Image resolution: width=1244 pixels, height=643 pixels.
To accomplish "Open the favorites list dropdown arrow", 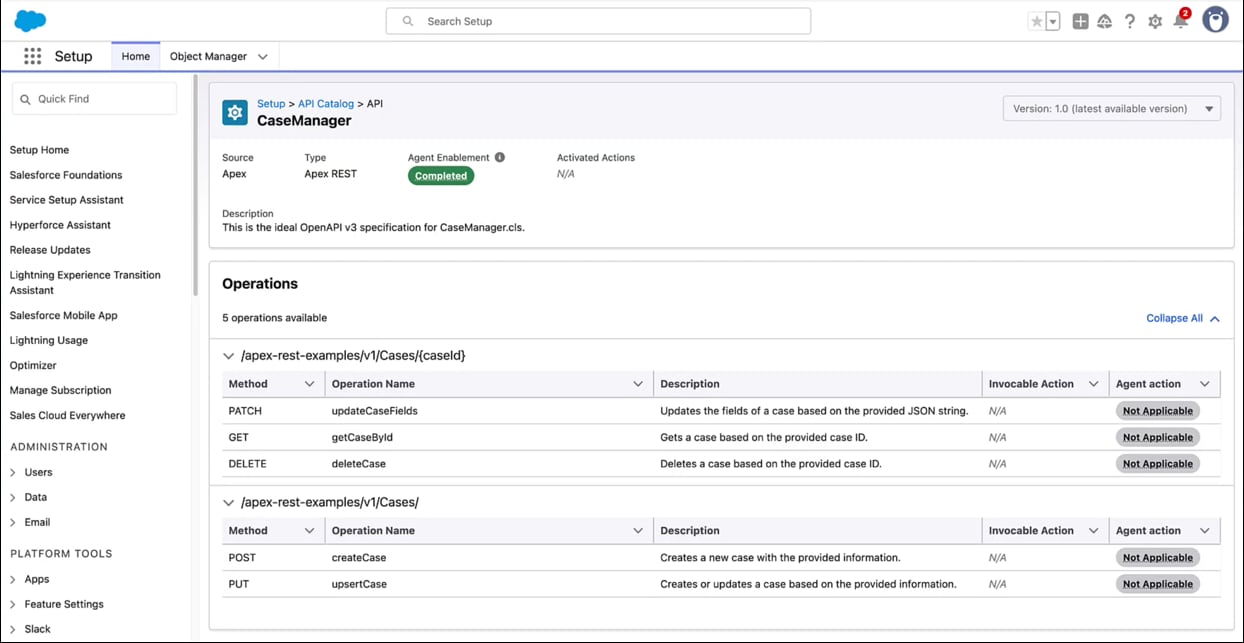I will (1053, 21).
